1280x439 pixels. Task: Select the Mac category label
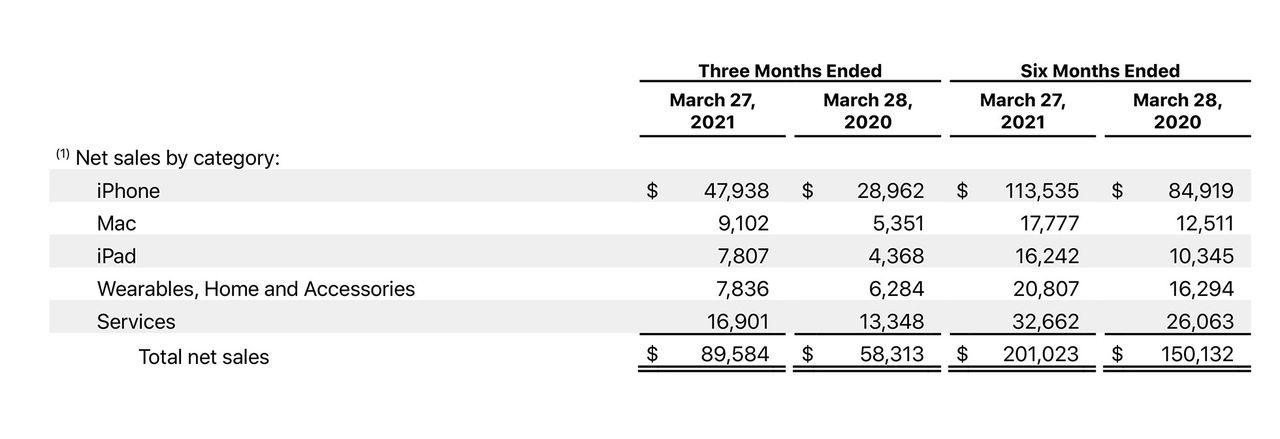pyautogui.click(x=117, y=223)
